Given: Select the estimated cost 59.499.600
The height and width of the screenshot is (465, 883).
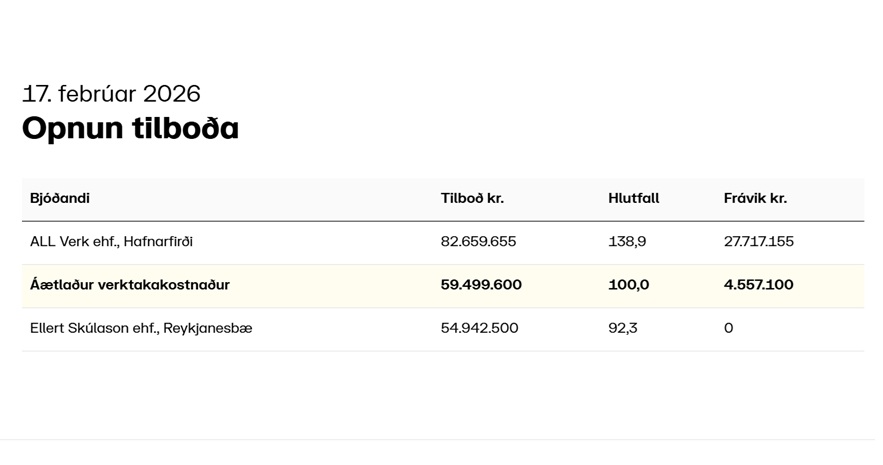Looking at the screenshot, I should pyautogui.click(x=481, y=285).
